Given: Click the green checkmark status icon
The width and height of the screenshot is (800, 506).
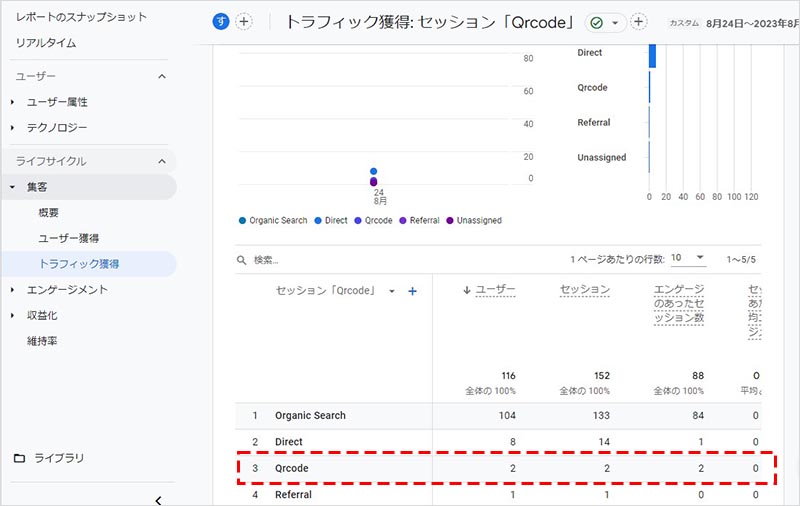Looking at the screenshot, I should (x=596, y=22).
